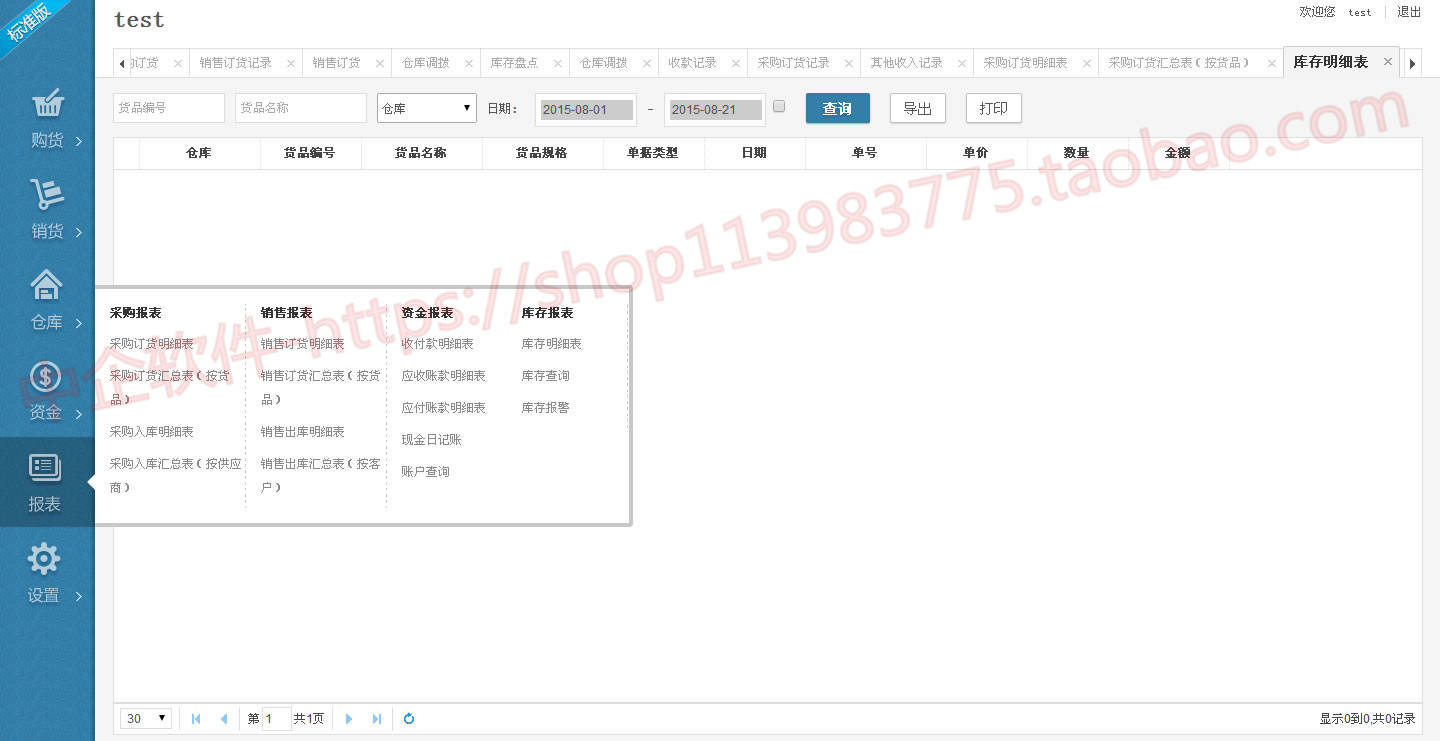Go to last page in pagination bar
Image resolution: width=1440 pixels, height=741 pixels.
(377, 719)
